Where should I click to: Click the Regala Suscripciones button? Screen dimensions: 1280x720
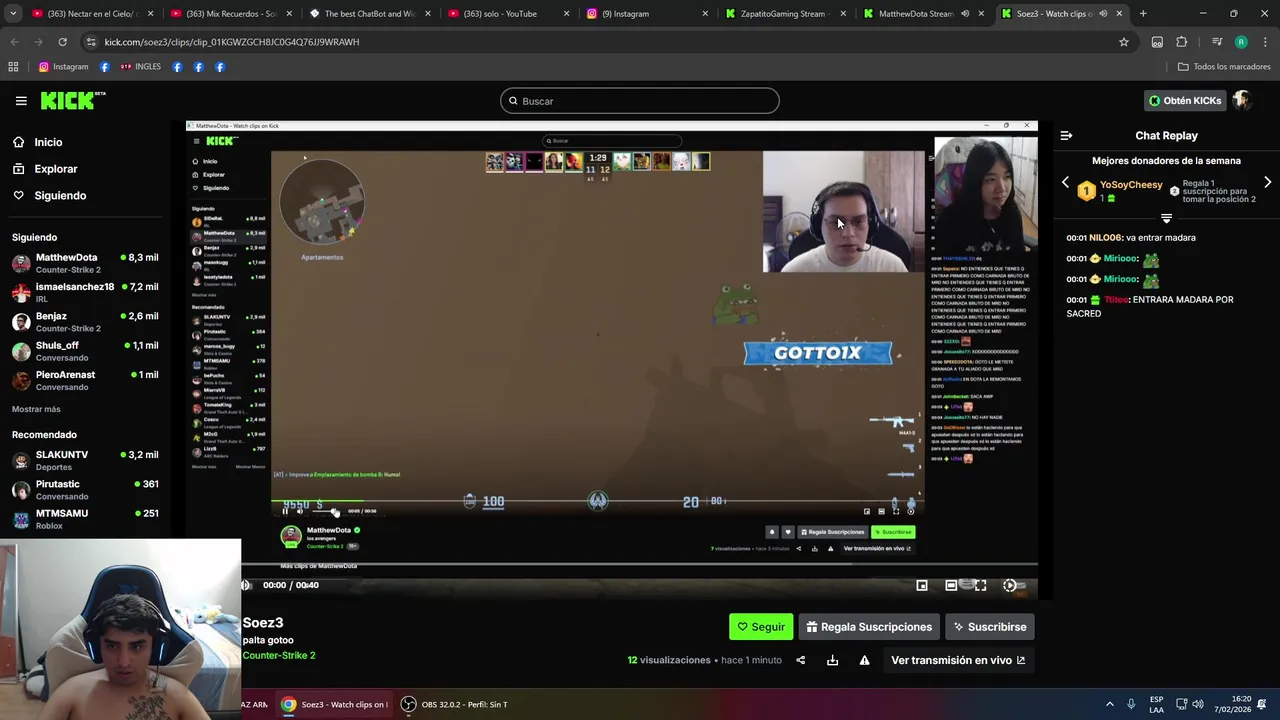(x=869, y=627)
